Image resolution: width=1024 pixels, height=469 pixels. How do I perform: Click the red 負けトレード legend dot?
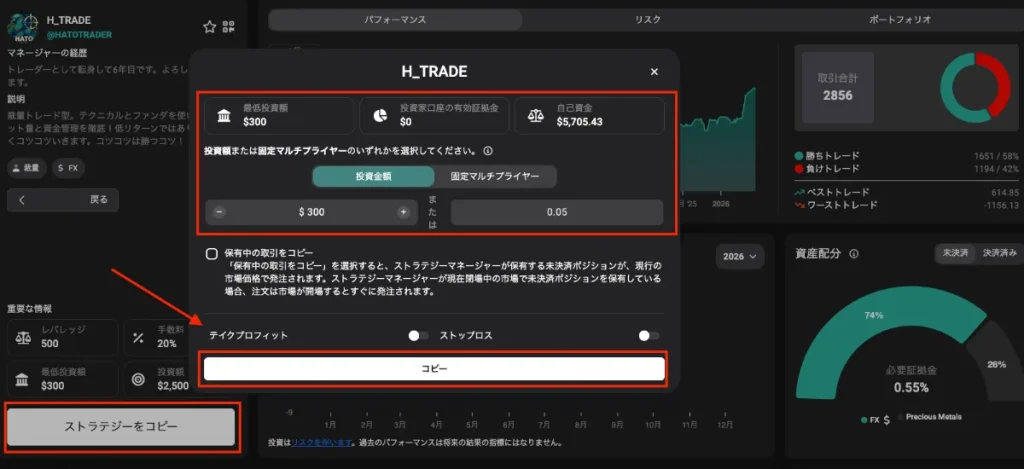click(799, 169)
